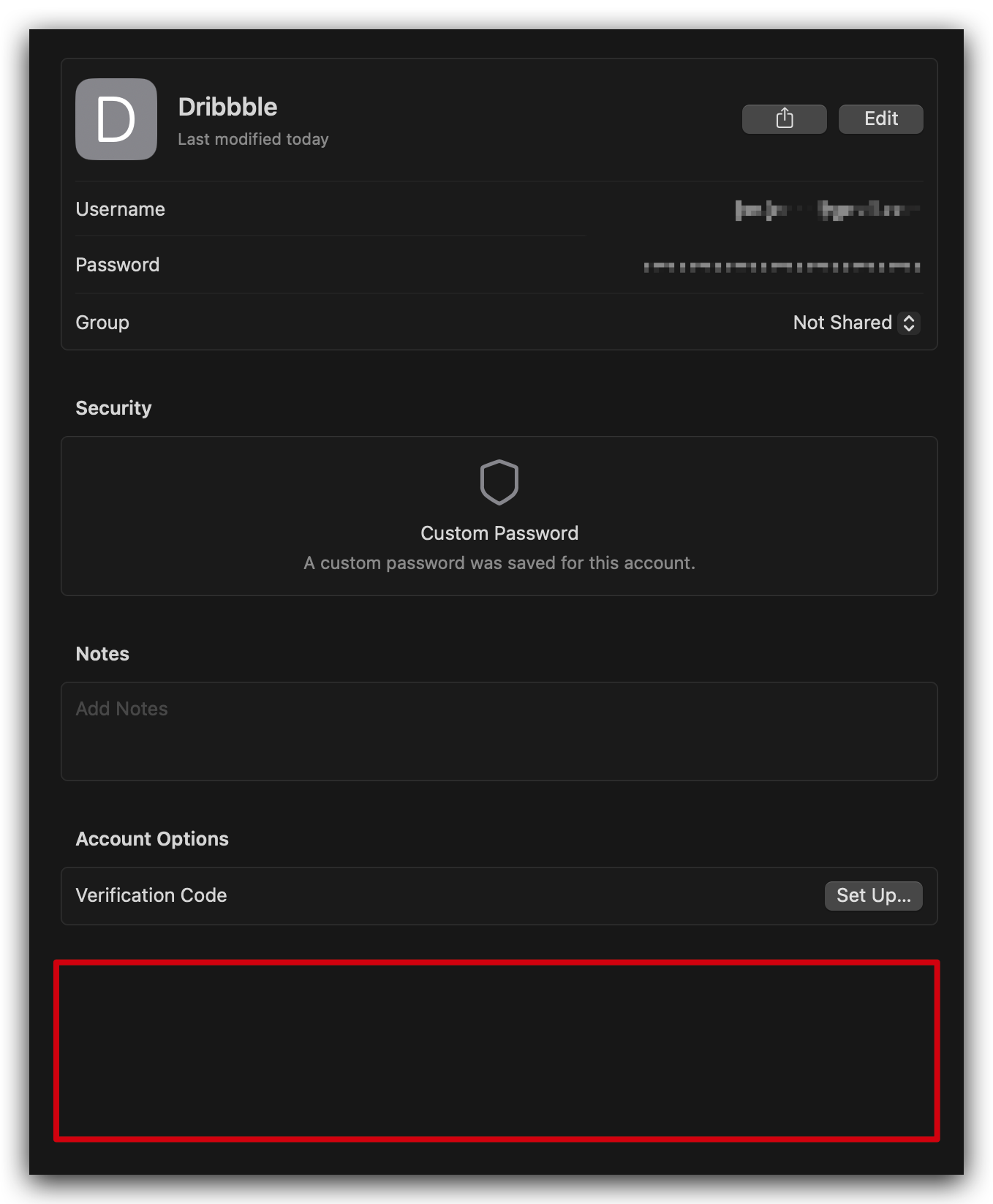Open the Not Shared group dropdown
The width and height of the screenshot is (993, 1204).
pos(856,323)
